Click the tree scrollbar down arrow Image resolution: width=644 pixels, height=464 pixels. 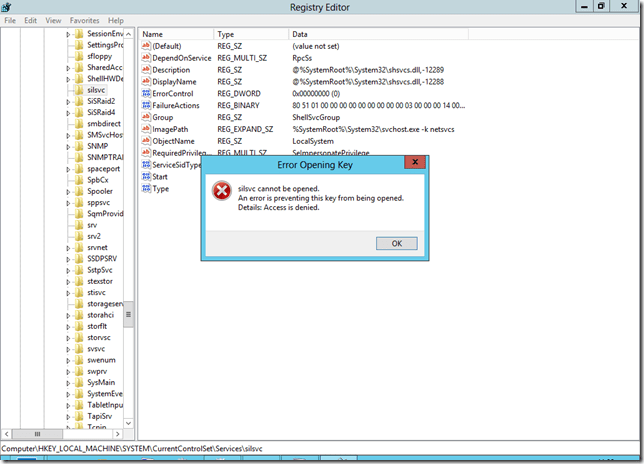pos(129,423)
